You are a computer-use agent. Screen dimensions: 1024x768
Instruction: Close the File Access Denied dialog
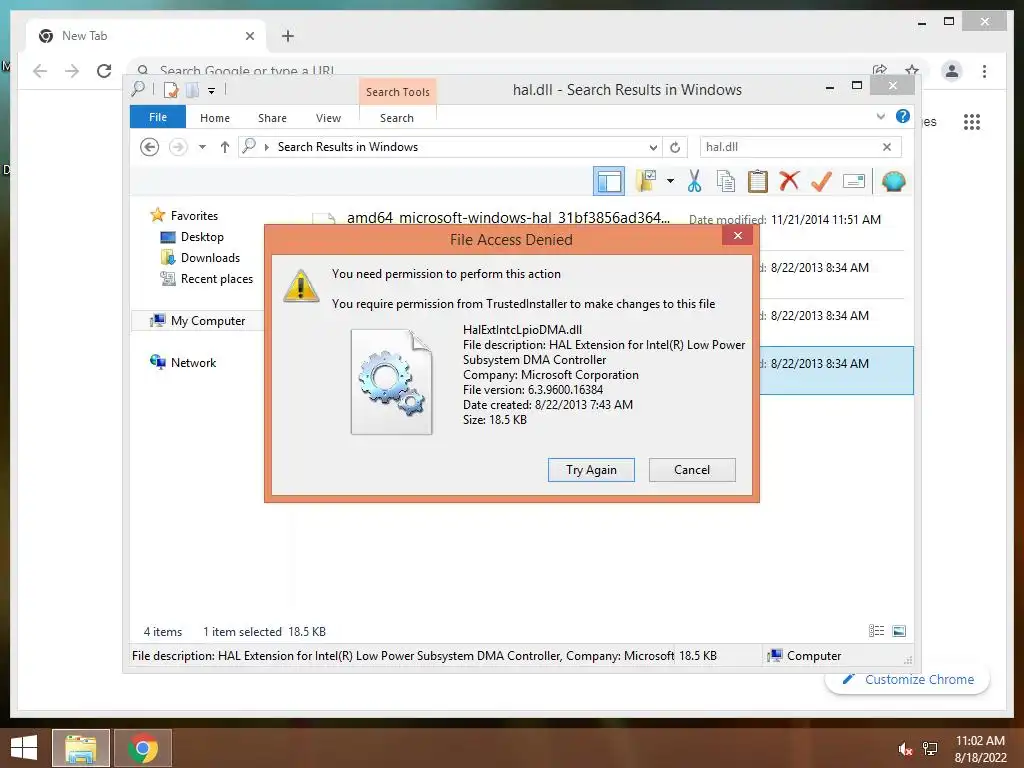(x=737, y=236)
